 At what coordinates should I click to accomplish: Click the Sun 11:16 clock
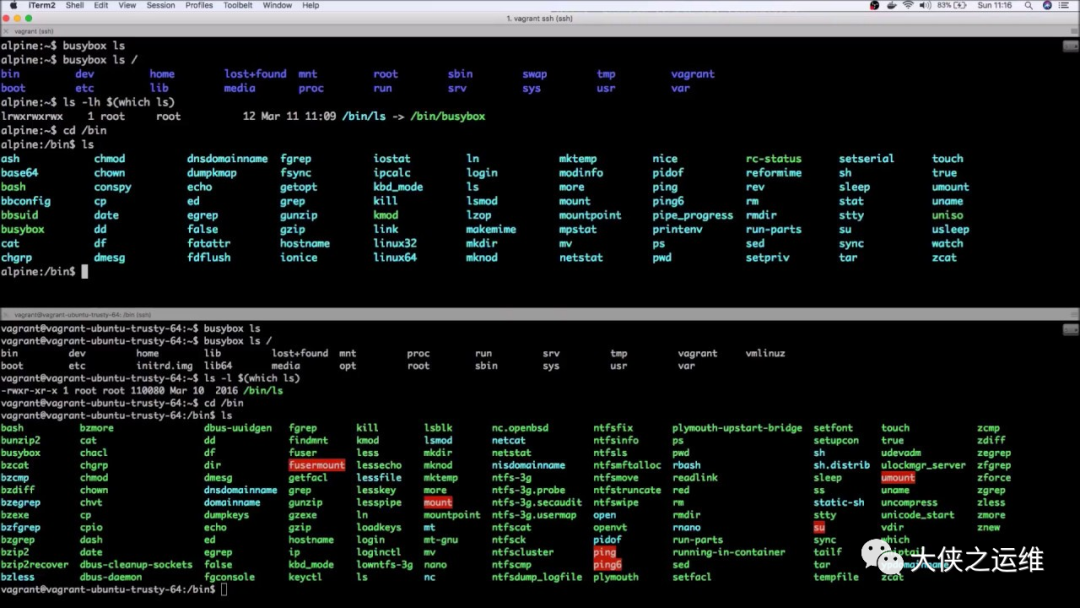995,5
